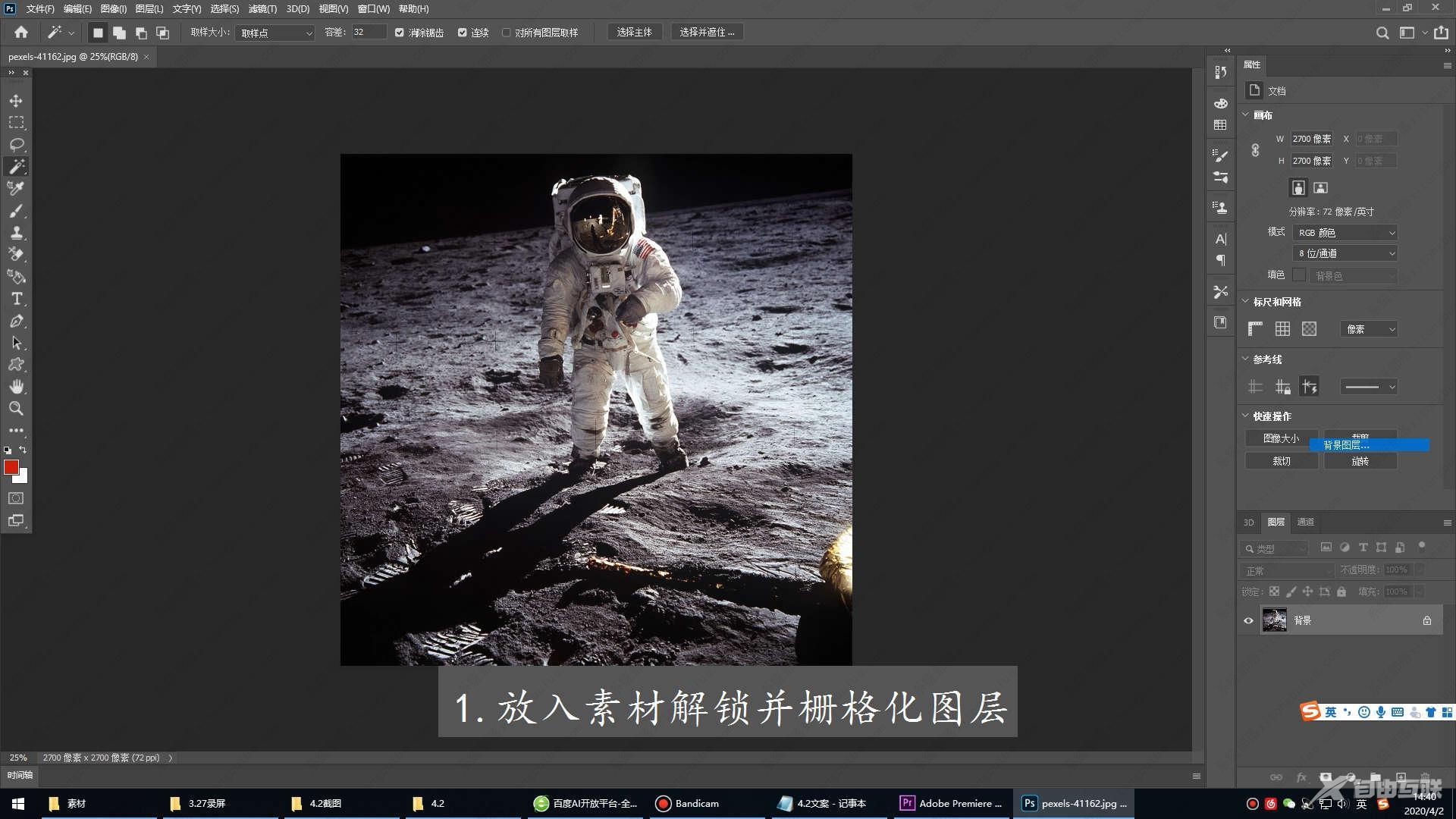This screenshot has height=819, width=1456.
Task: Toggle visibility of Background layer
Action: (x=1248, y=620)
